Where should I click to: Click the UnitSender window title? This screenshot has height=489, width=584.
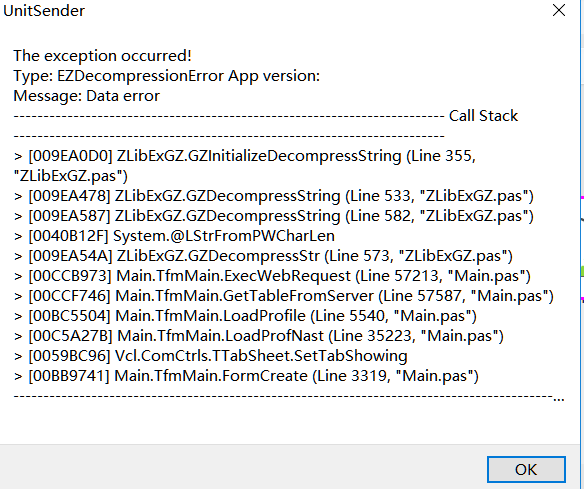coord(44,11)
